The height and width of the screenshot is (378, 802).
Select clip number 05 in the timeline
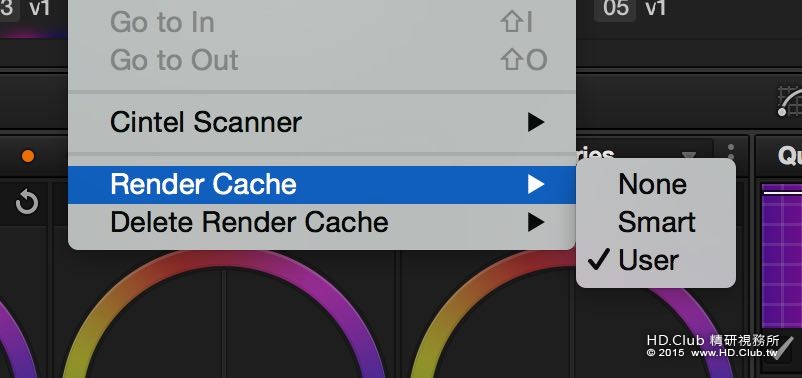615,9
